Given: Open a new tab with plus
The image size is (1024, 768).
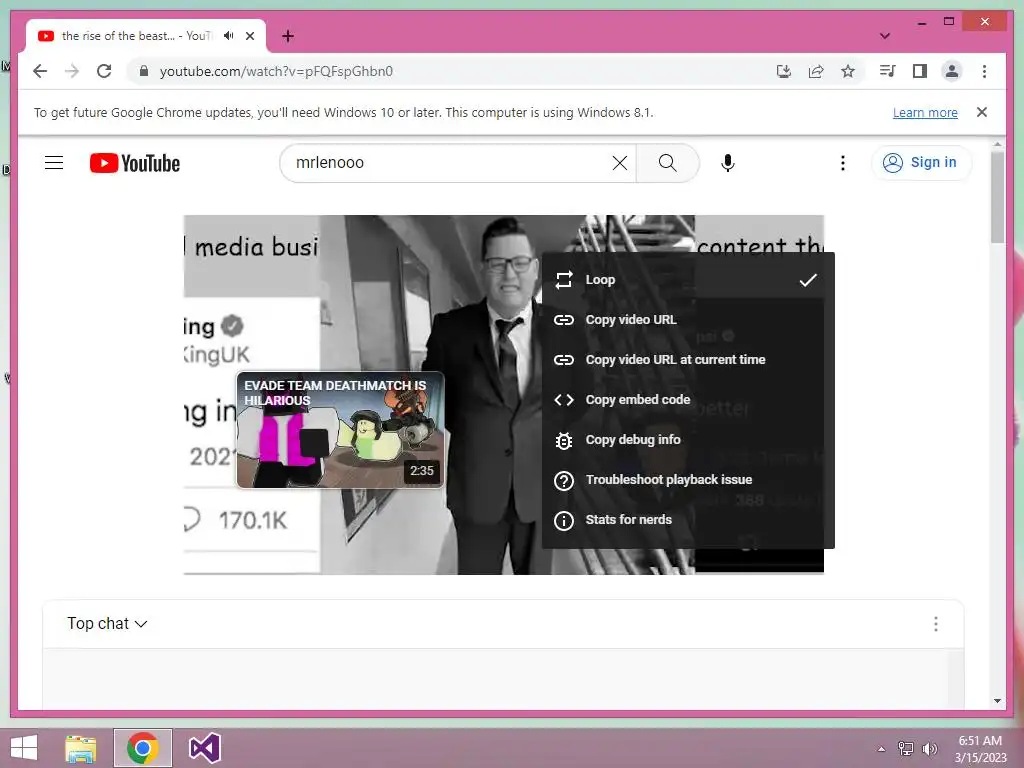Looking at the screenshot, I should [x=287, y=36].
